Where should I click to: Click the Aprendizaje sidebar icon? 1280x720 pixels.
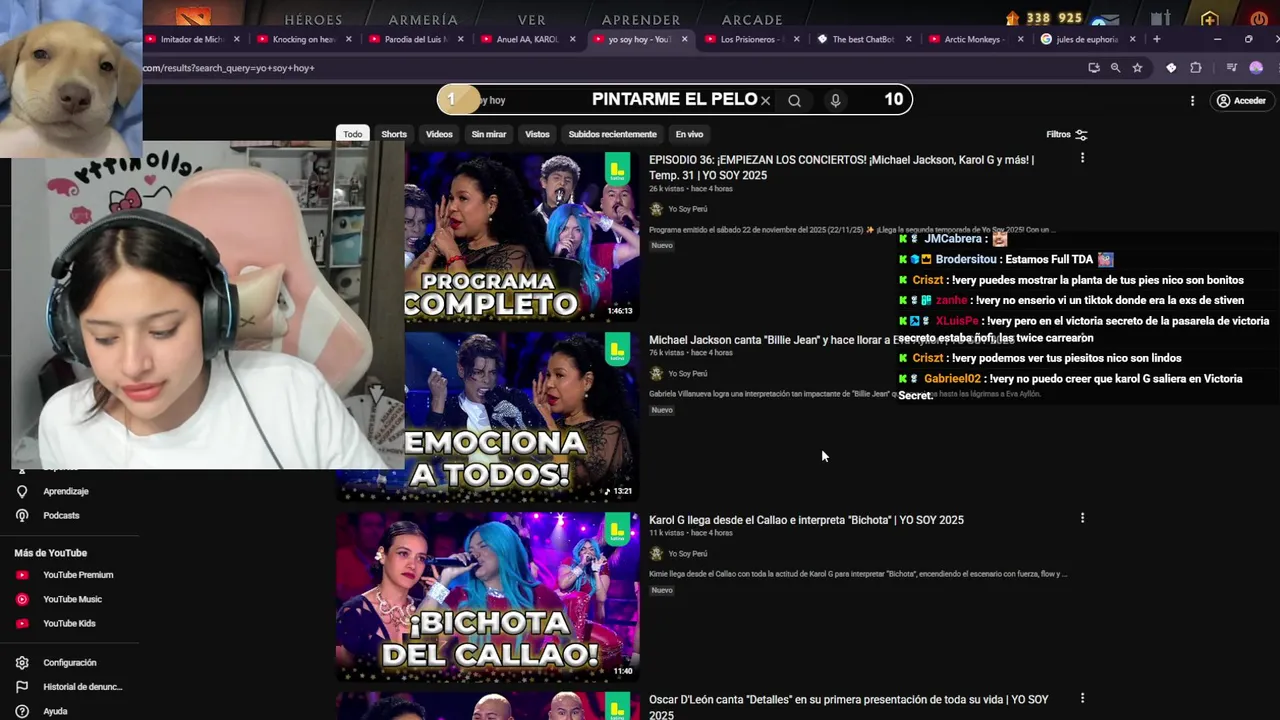click(22, 491)
